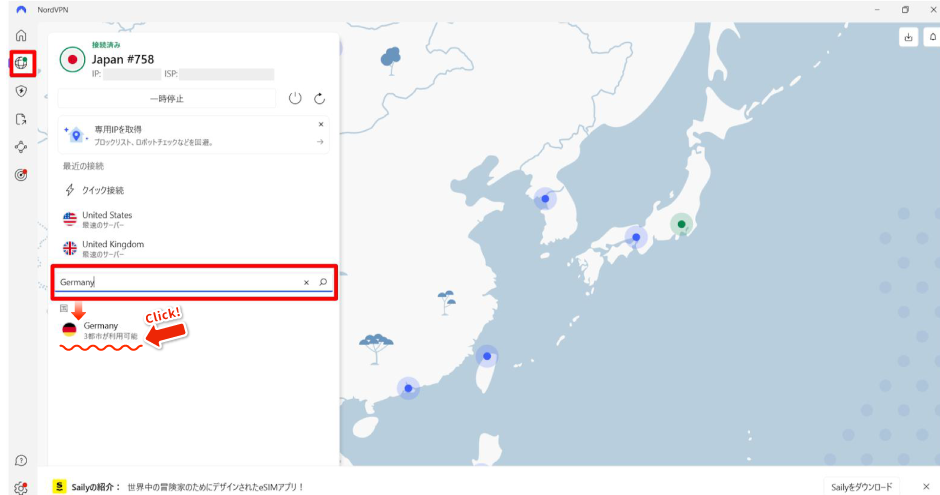
Task: Open Threat Protection shield icon in sidebar
Action: point(21,91)
